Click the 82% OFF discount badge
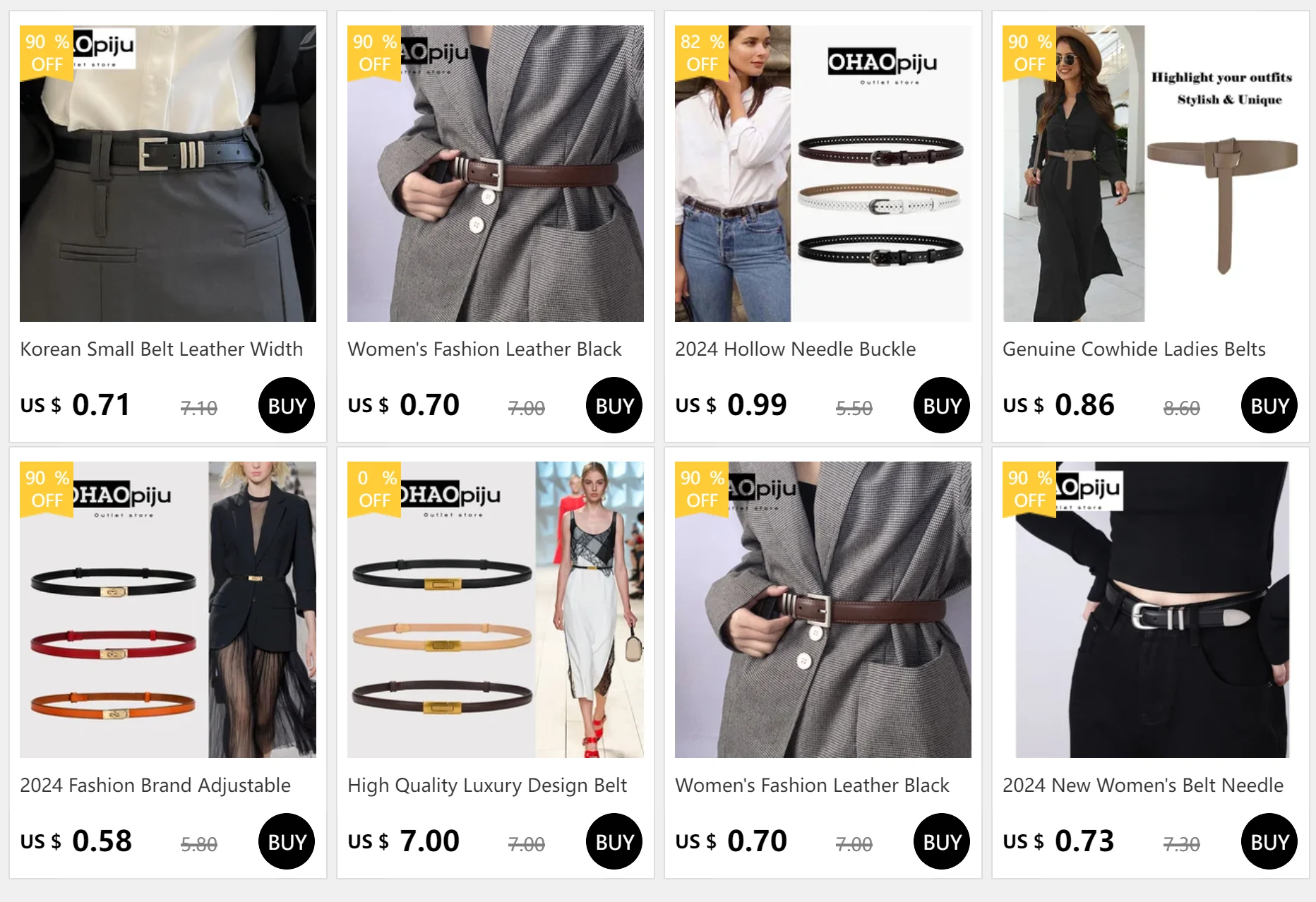1316x902 pixels. [x=702, y=53]
